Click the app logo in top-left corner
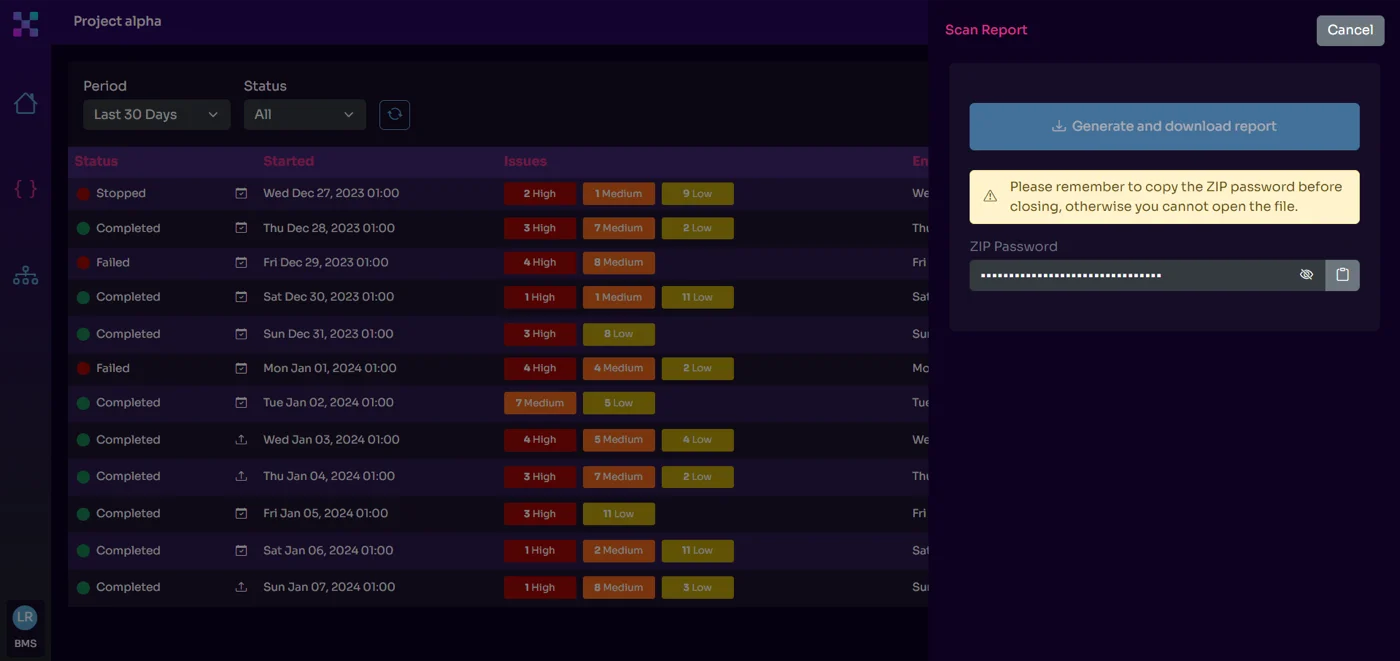This screenshot has height=661, width=1400. point(25,23)
